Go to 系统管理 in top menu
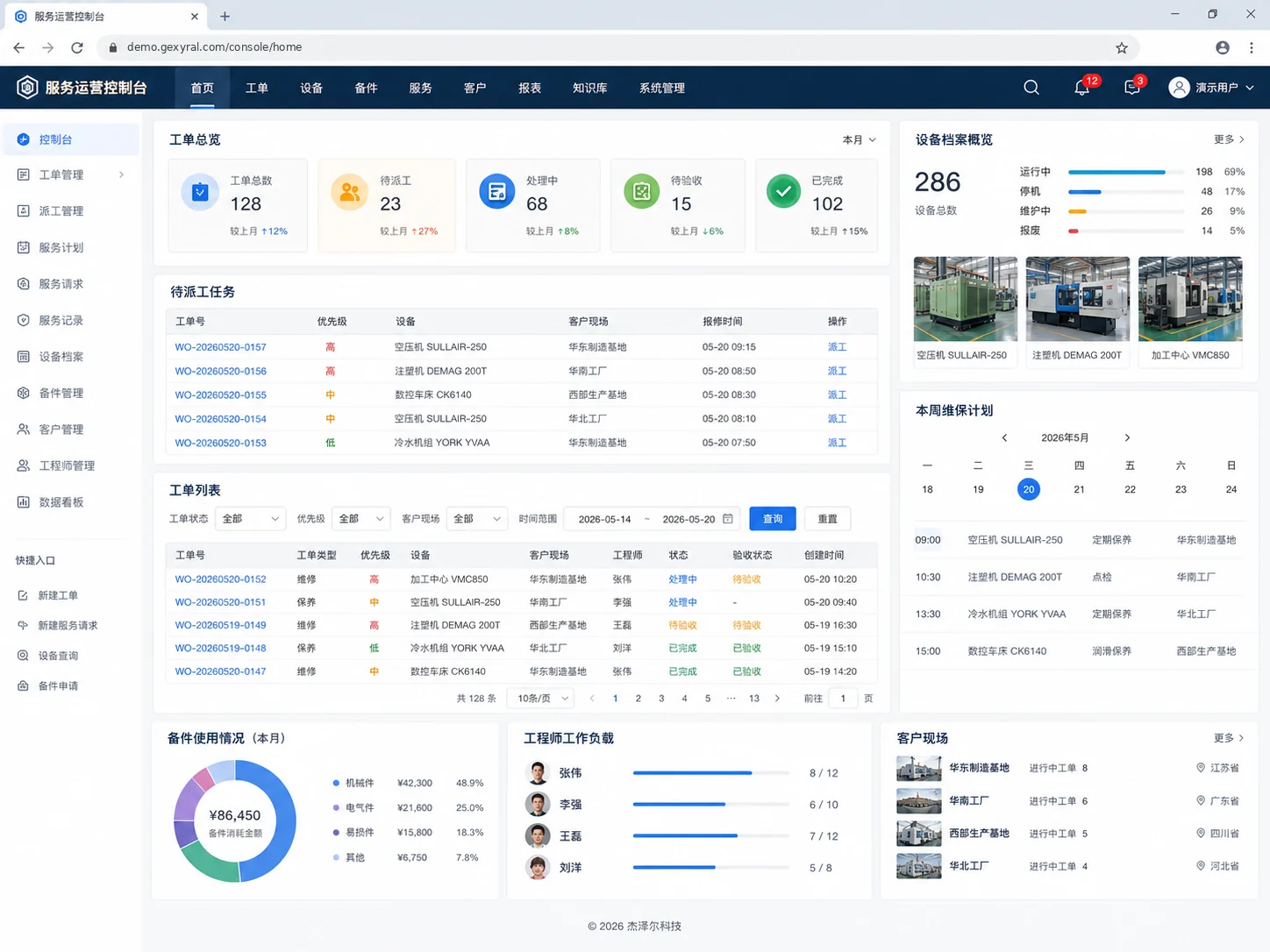The height and width of the screenshot is (952, 1270). coord(662,88)
